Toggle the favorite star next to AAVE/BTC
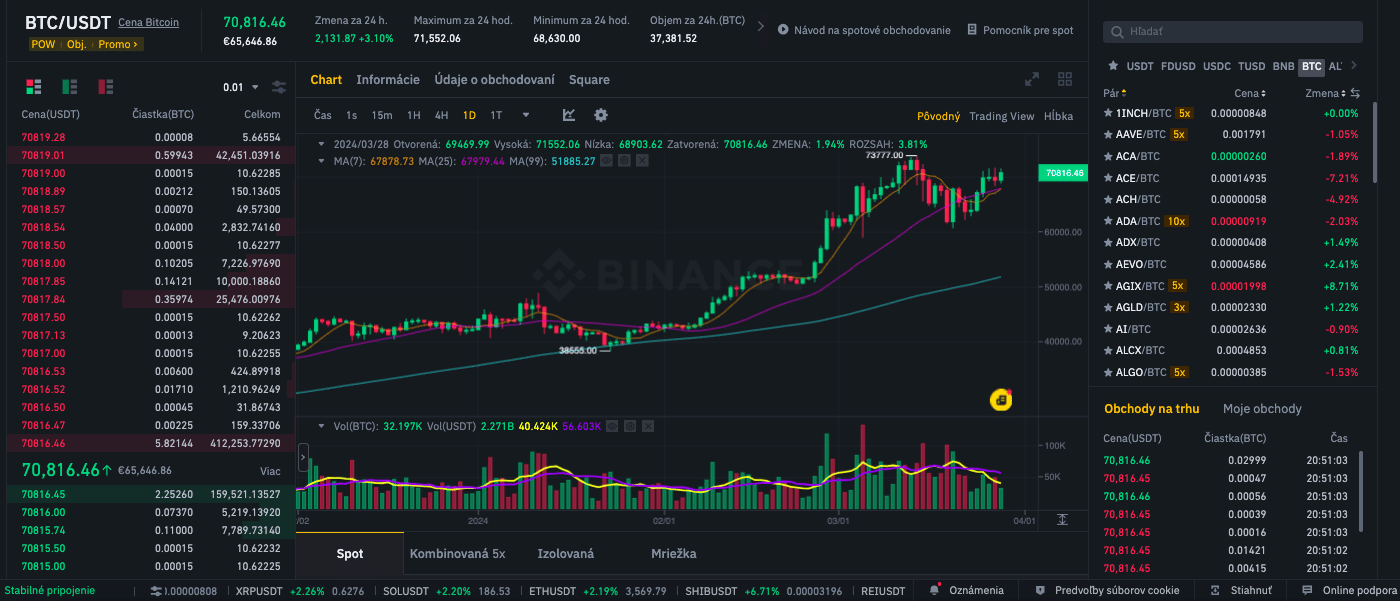Image resolution: width=1400 pixels, height=601 pixels. tap(1107, 134)
